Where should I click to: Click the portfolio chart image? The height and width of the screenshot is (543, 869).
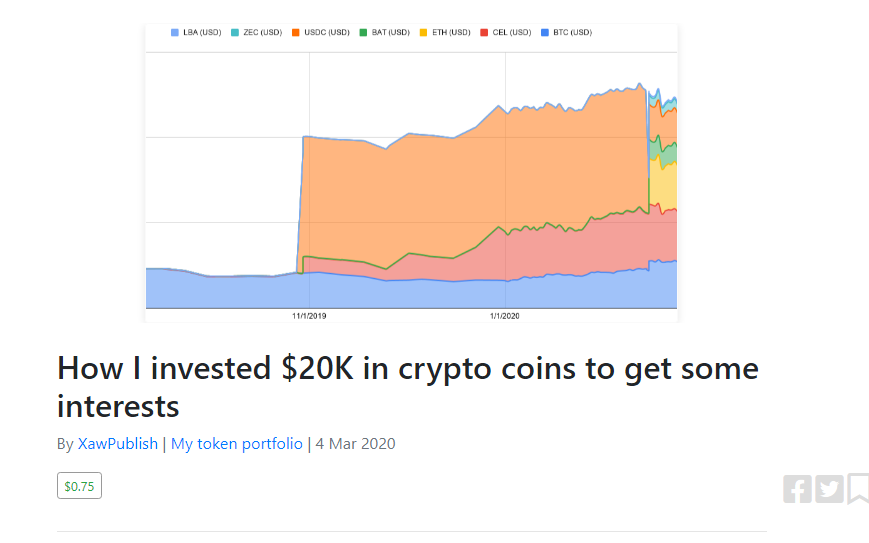[411, 173]
